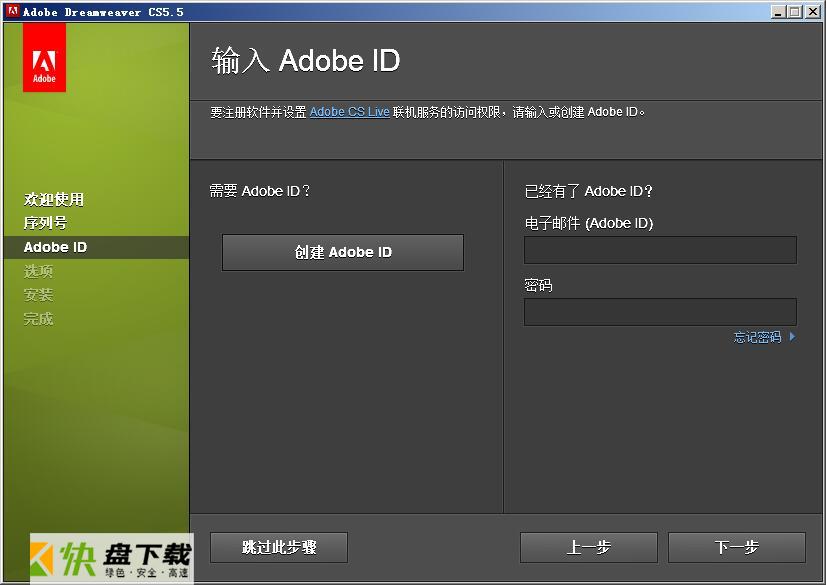826x585 pixels.
Task: Select the 完成 step in the sidebar
Action: [38, 319]
